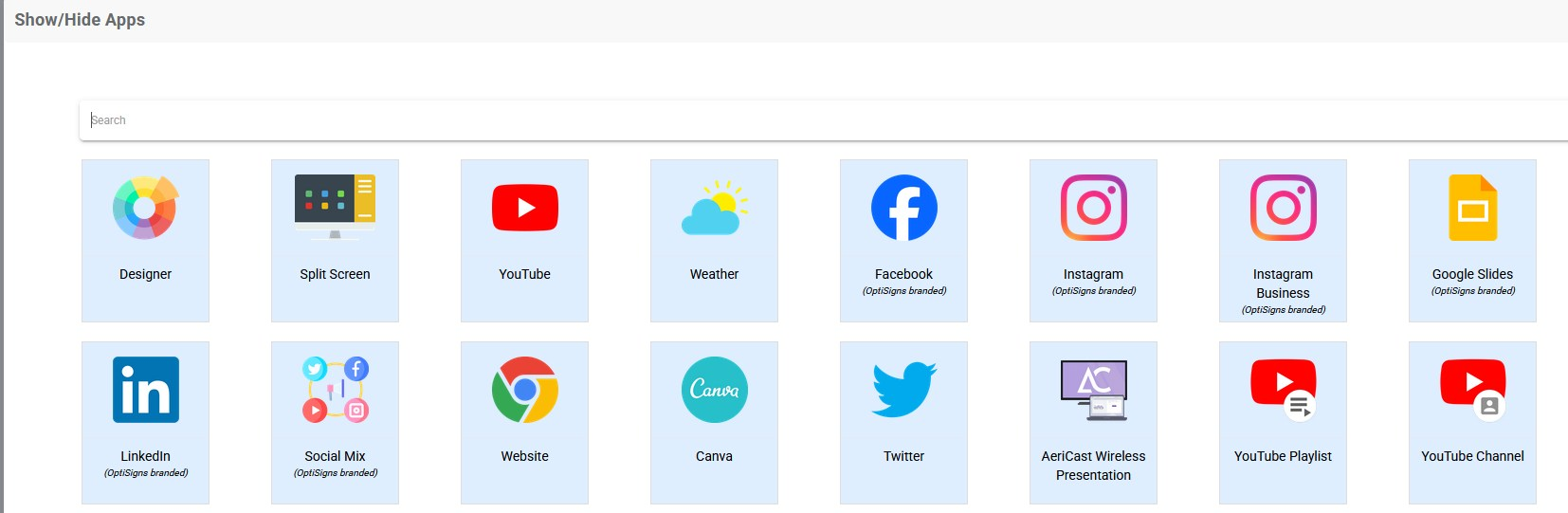Click the "YouTube Playlist" label text
Screen dimensions: 1568x513
pos(1283,456)
